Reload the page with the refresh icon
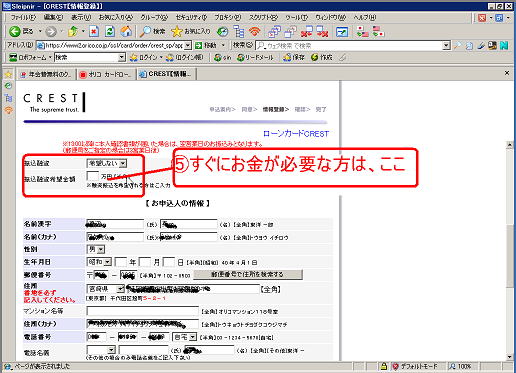516x373 pixels. [x=110, y=32]
